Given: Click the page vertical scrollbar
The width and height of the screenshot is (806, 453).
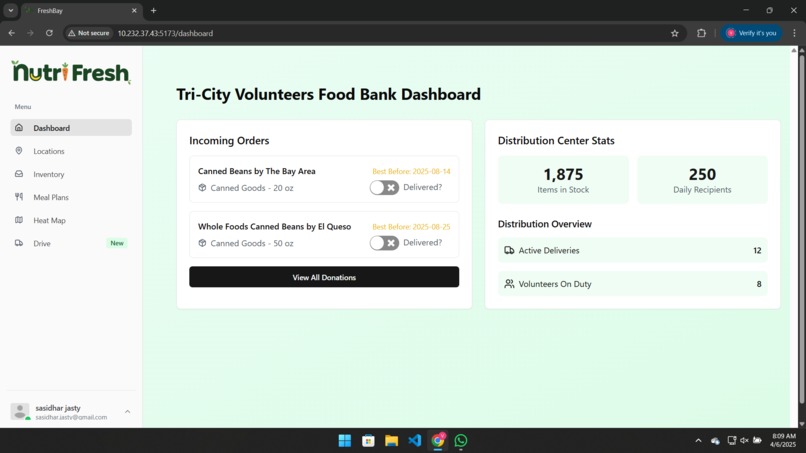Looking at the screenshot, I should (x=802, y=229).
